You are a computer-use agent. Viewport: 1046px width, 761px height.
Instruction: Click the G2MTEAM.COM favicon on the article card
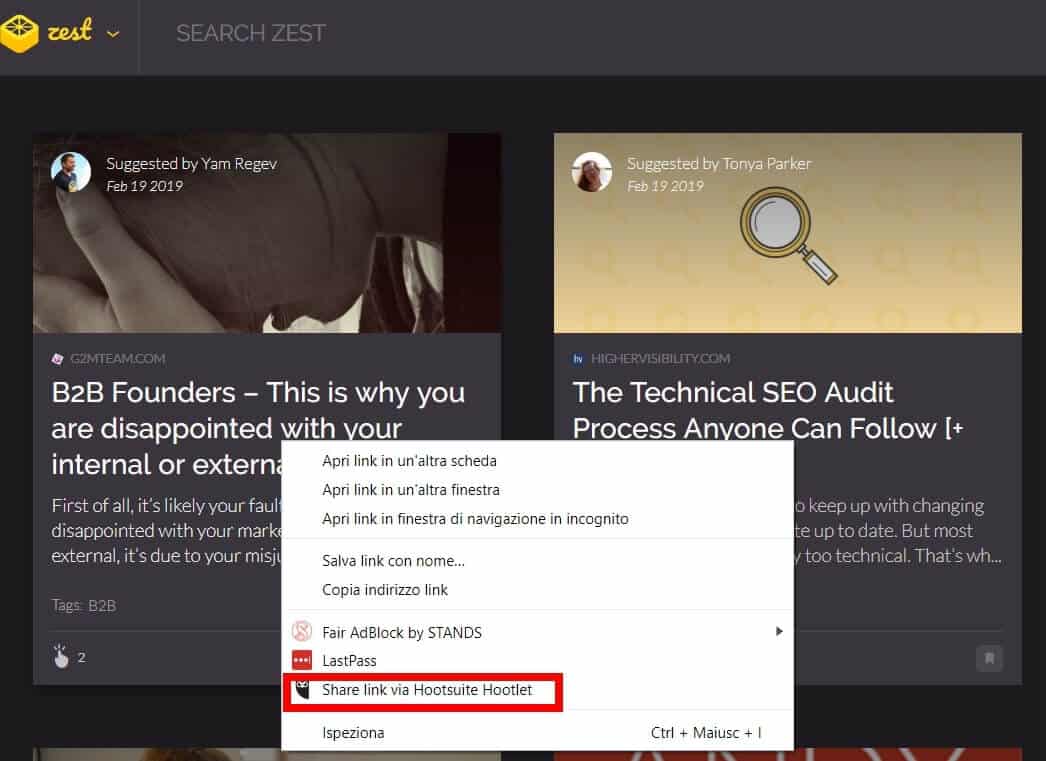58,358
